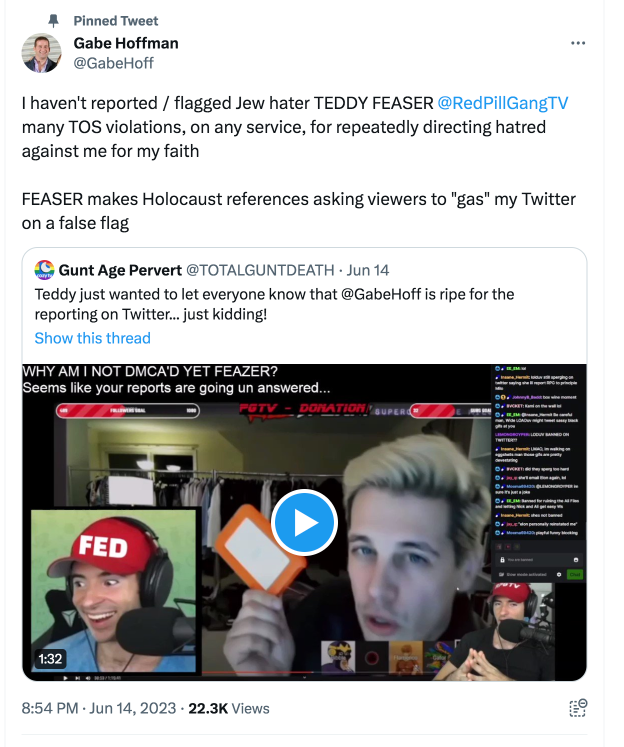Image resolution: width=624 pixels, height=747 pixels.
Task: Click the pinned tweet pin icon
Action: pos(53,20)
